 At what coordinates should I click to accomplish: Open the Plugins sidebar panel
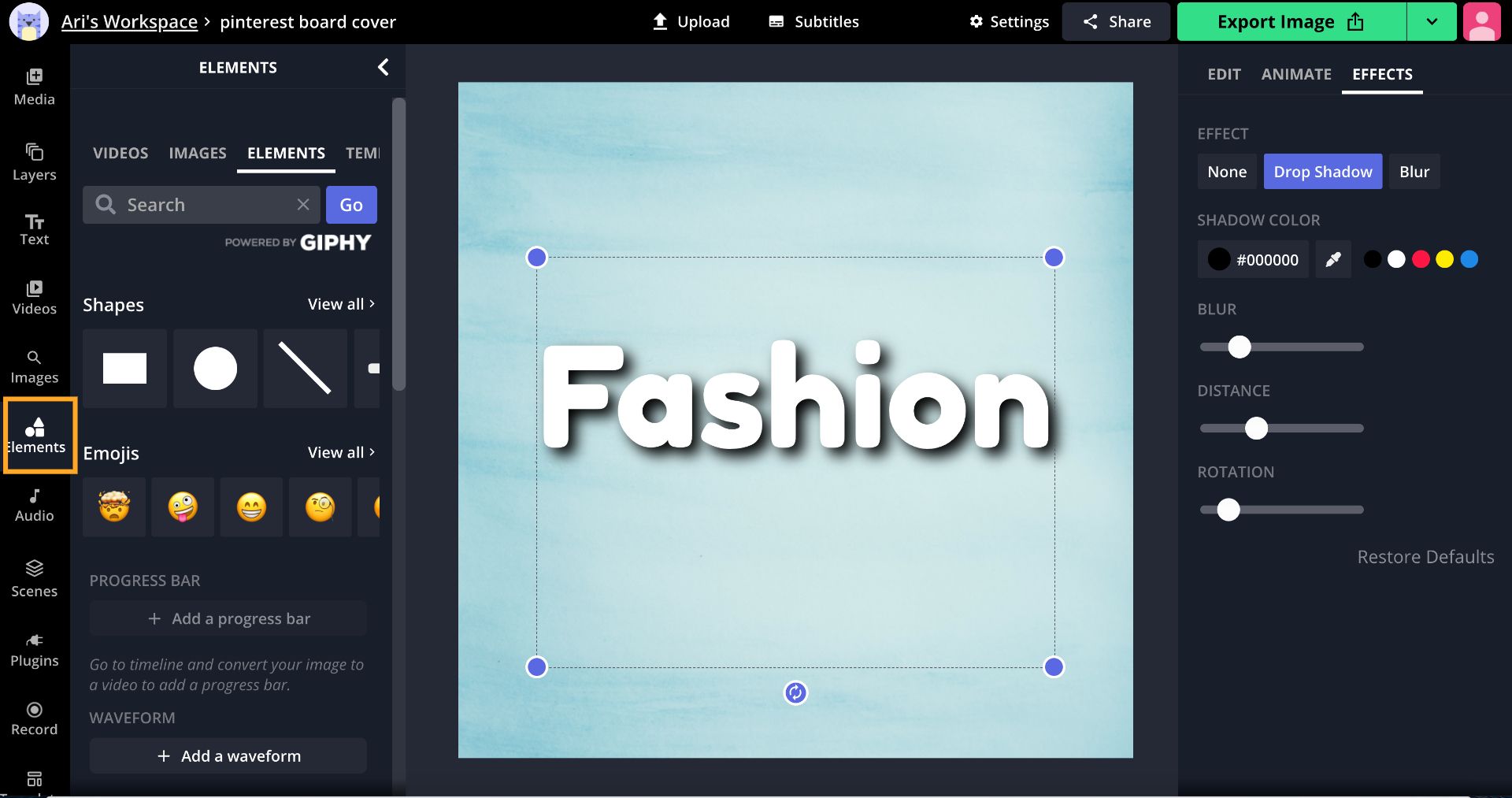[x=34, y=649]
